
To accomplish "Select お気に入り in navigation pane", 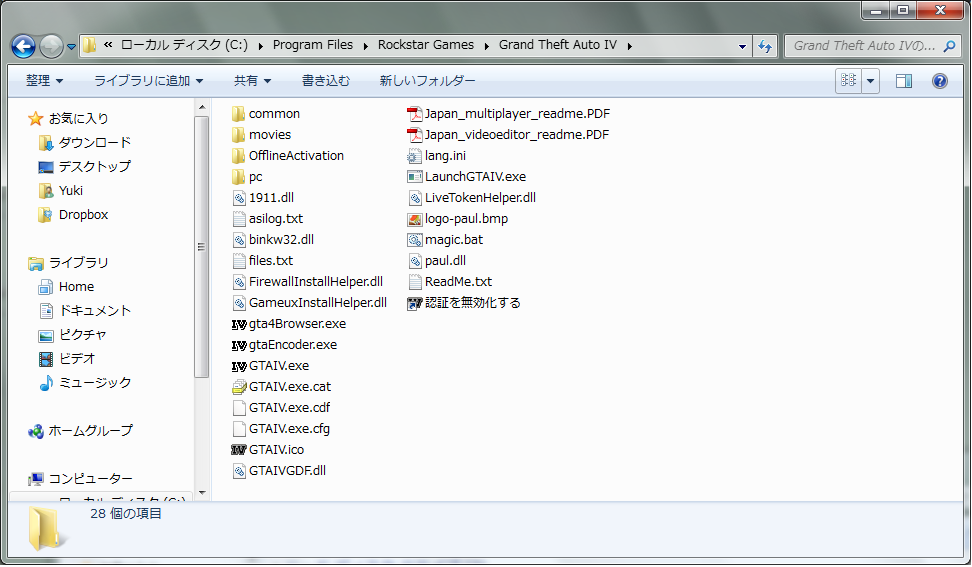I will 68,118.
